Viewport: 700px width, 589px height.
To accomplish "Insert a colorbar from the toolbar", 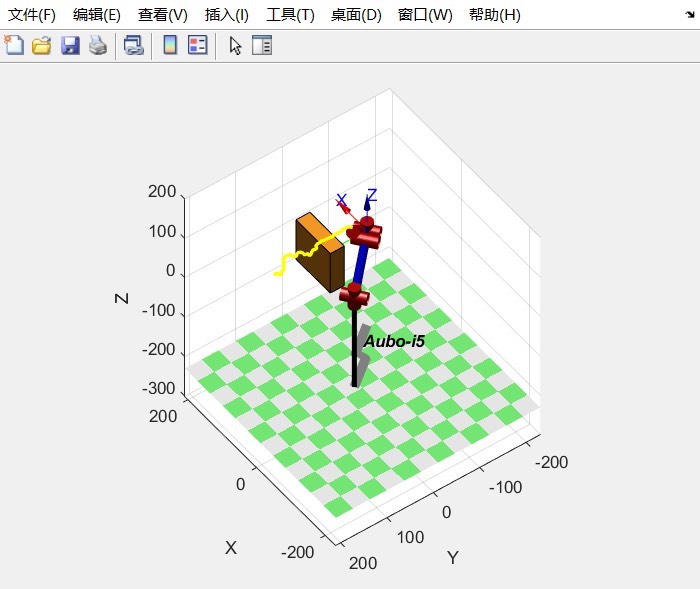I will [x=170, y=45].
